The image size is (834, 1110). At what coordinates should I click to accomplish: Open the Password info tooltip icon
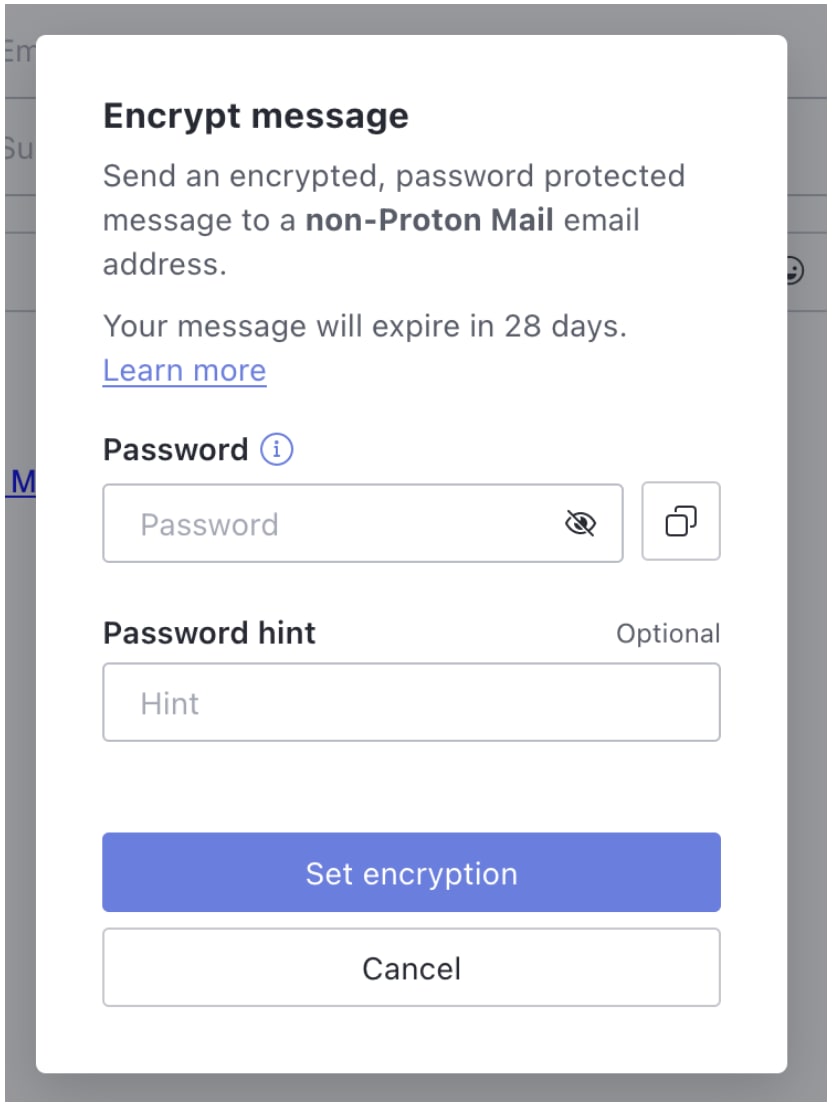pyautogui.click(x=276, y=450)
